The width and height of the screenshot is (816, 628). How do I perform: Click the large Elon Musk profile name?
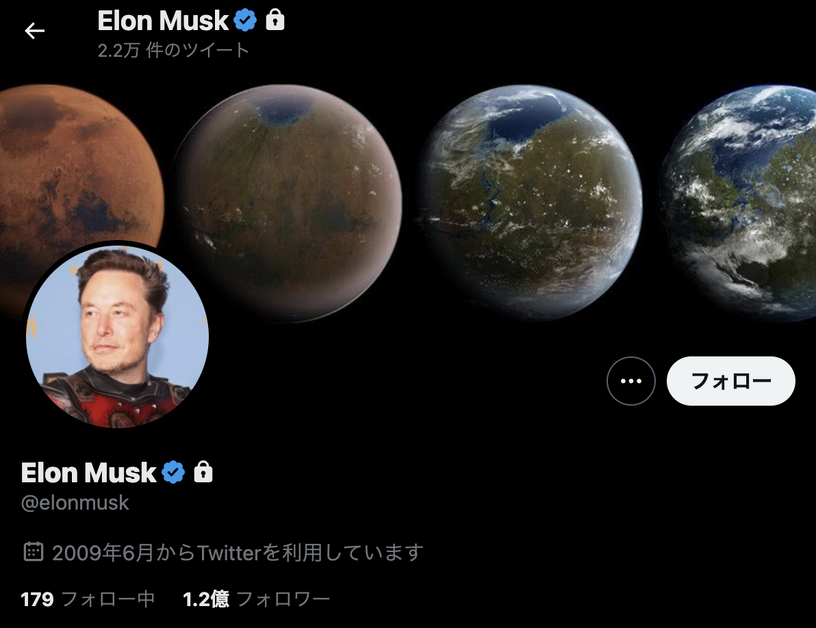coord(88,472)
